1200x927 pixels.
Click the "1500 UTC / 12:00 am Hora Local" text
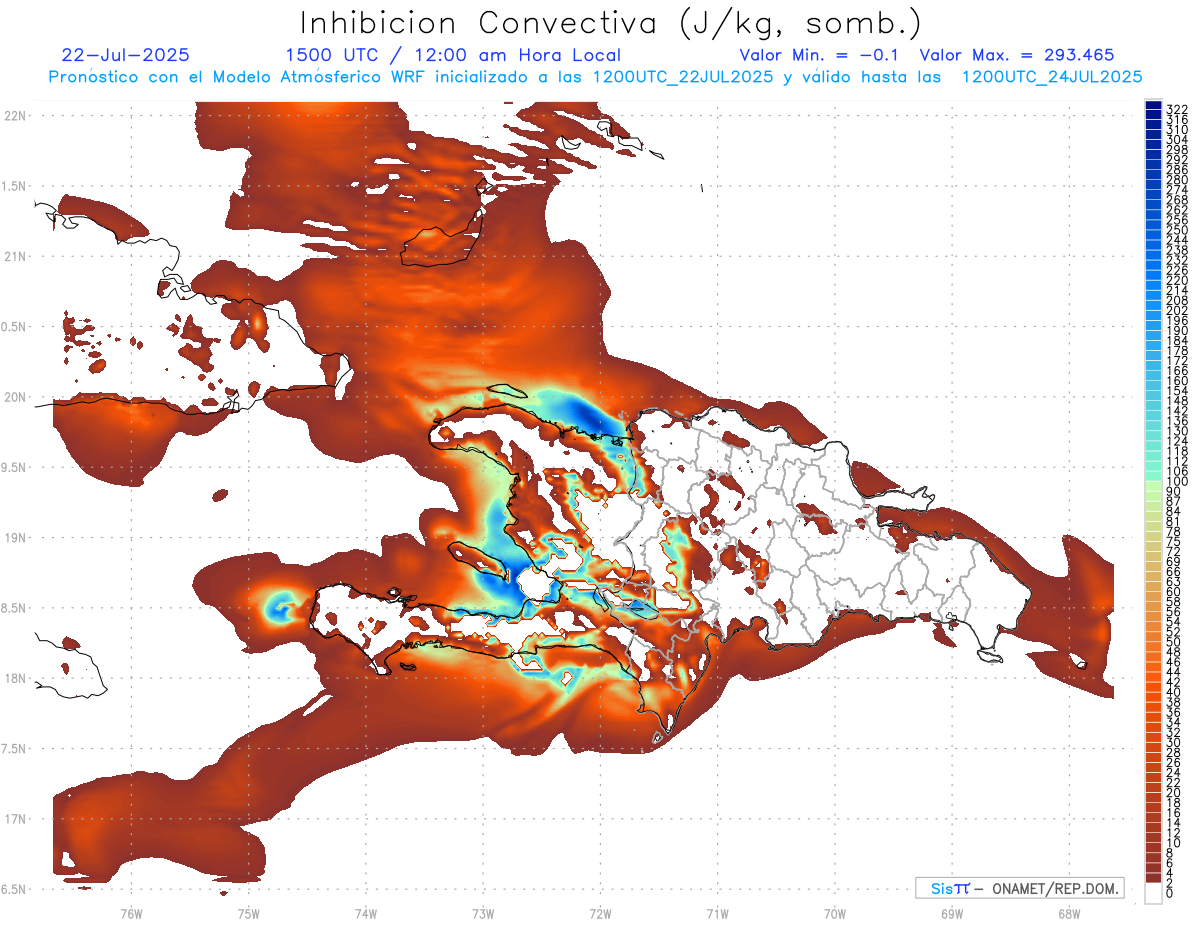[x=453, y=55]
